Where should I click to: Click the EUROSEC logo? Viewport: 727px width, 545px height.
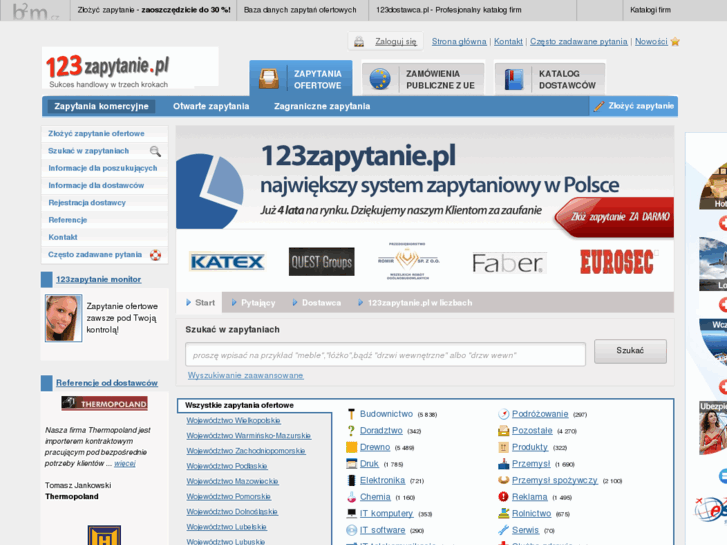coord(617,262)
